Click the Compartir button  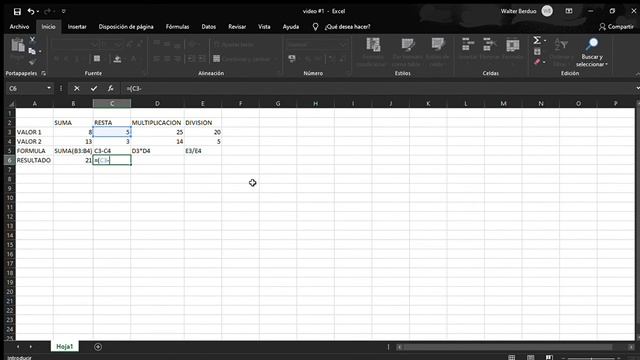pos(616,27)
